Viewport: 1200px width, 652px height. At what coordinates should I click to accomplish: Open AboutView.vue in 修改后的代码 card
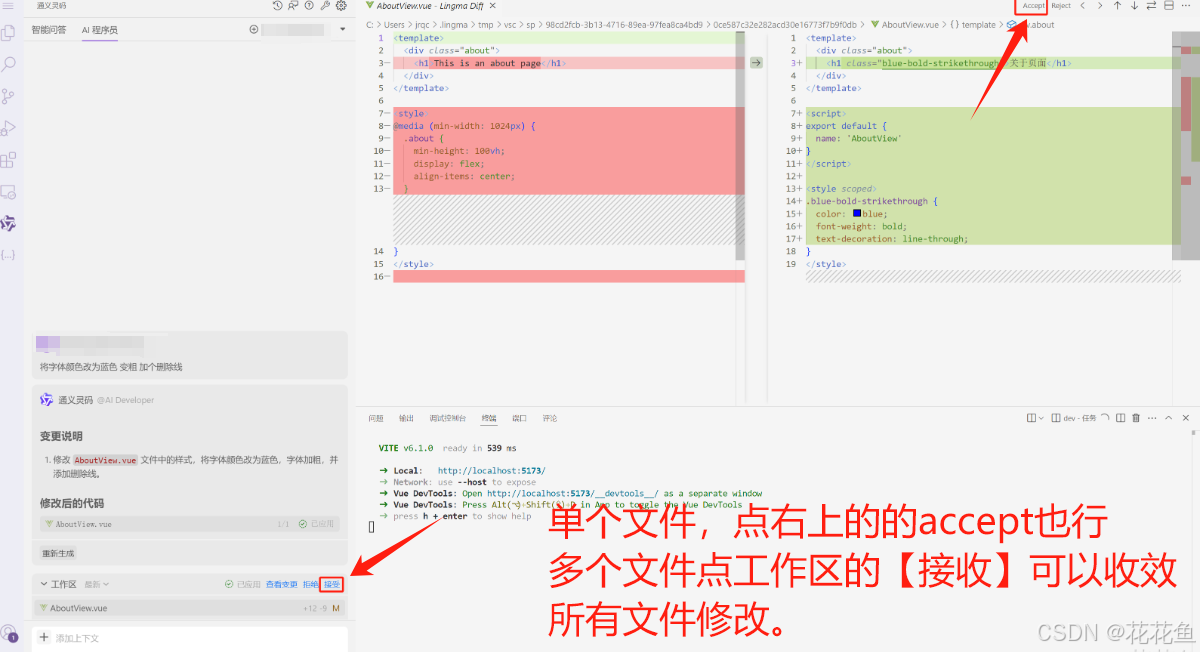(189, 523)
